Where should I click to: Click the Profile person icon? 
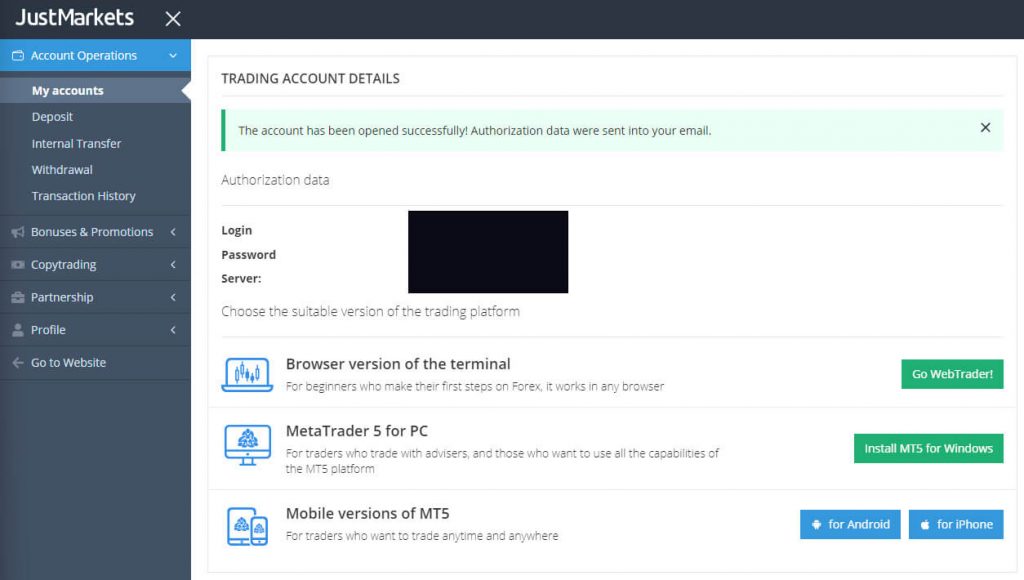(17, 330)
